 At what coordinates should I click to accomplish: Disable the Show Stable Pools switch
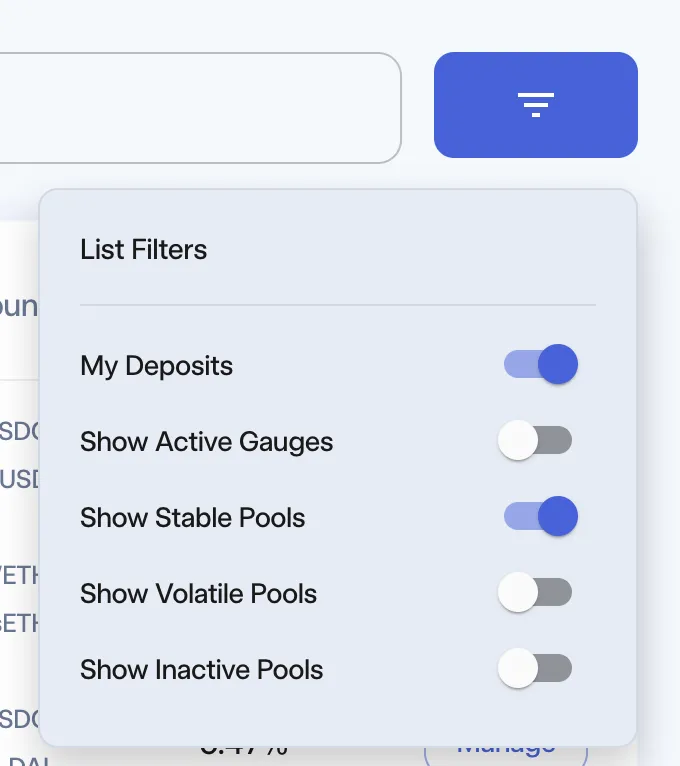pos(541,516)
